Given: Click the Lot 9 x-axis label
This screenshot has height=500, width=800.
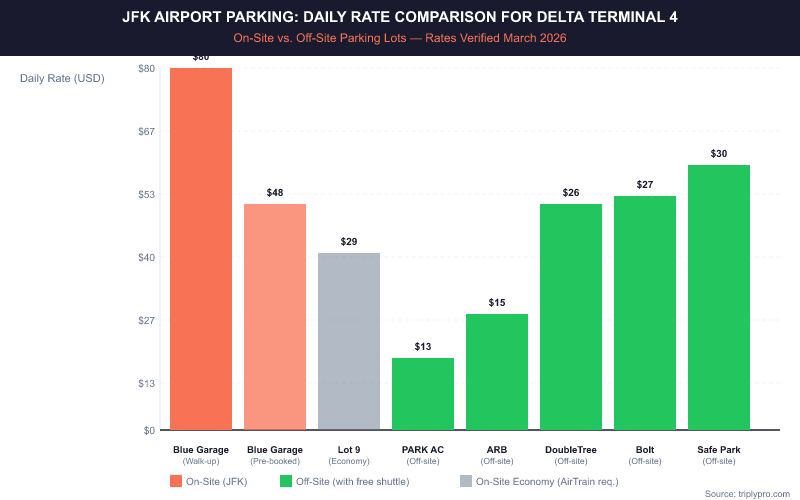Looking at the screenshot, I should pos(349,450).
